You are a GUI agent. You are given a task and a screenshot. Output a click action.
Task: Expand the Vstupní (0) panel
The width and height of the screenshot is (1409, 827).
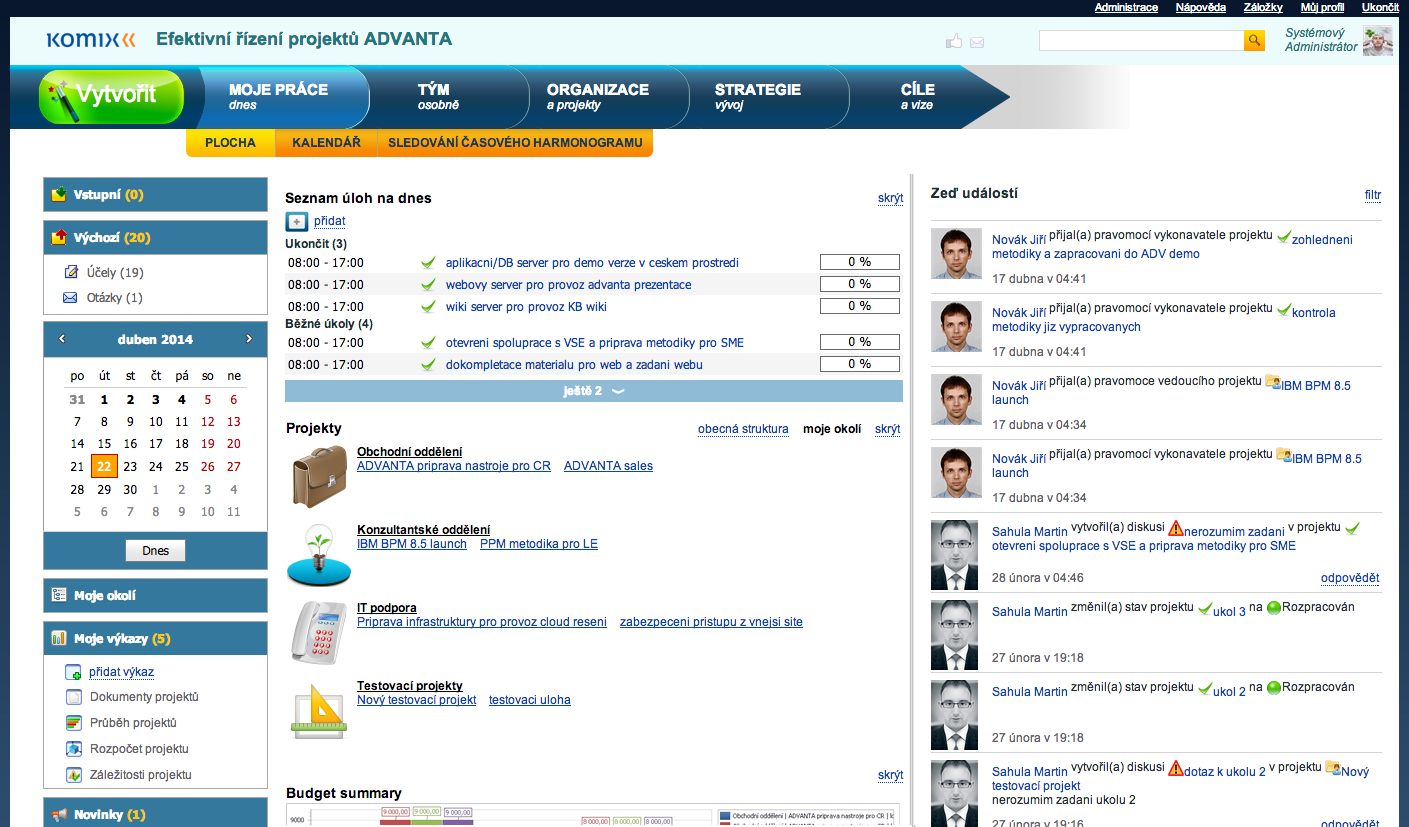156,195
